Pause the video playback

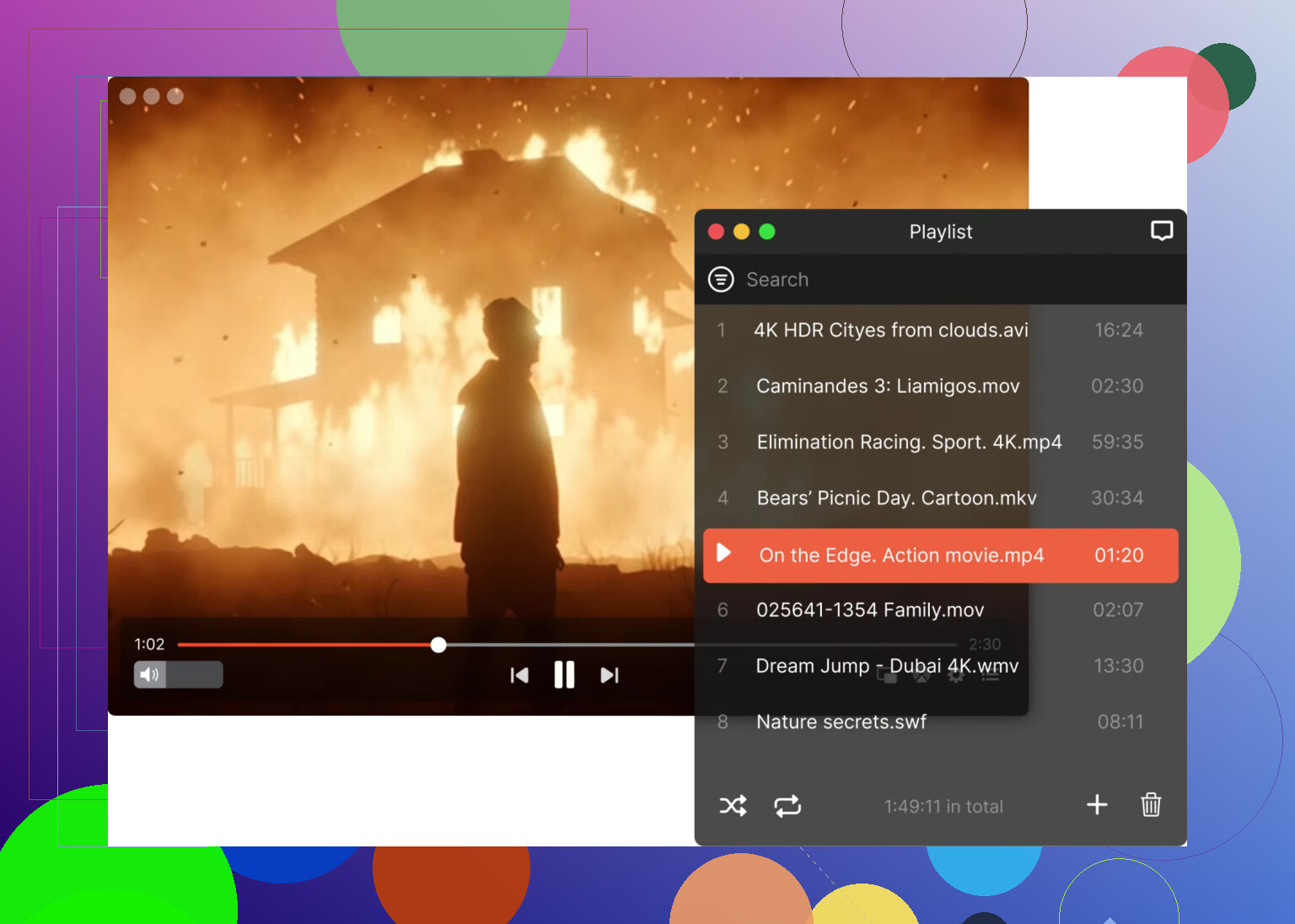tap(564, 675)
